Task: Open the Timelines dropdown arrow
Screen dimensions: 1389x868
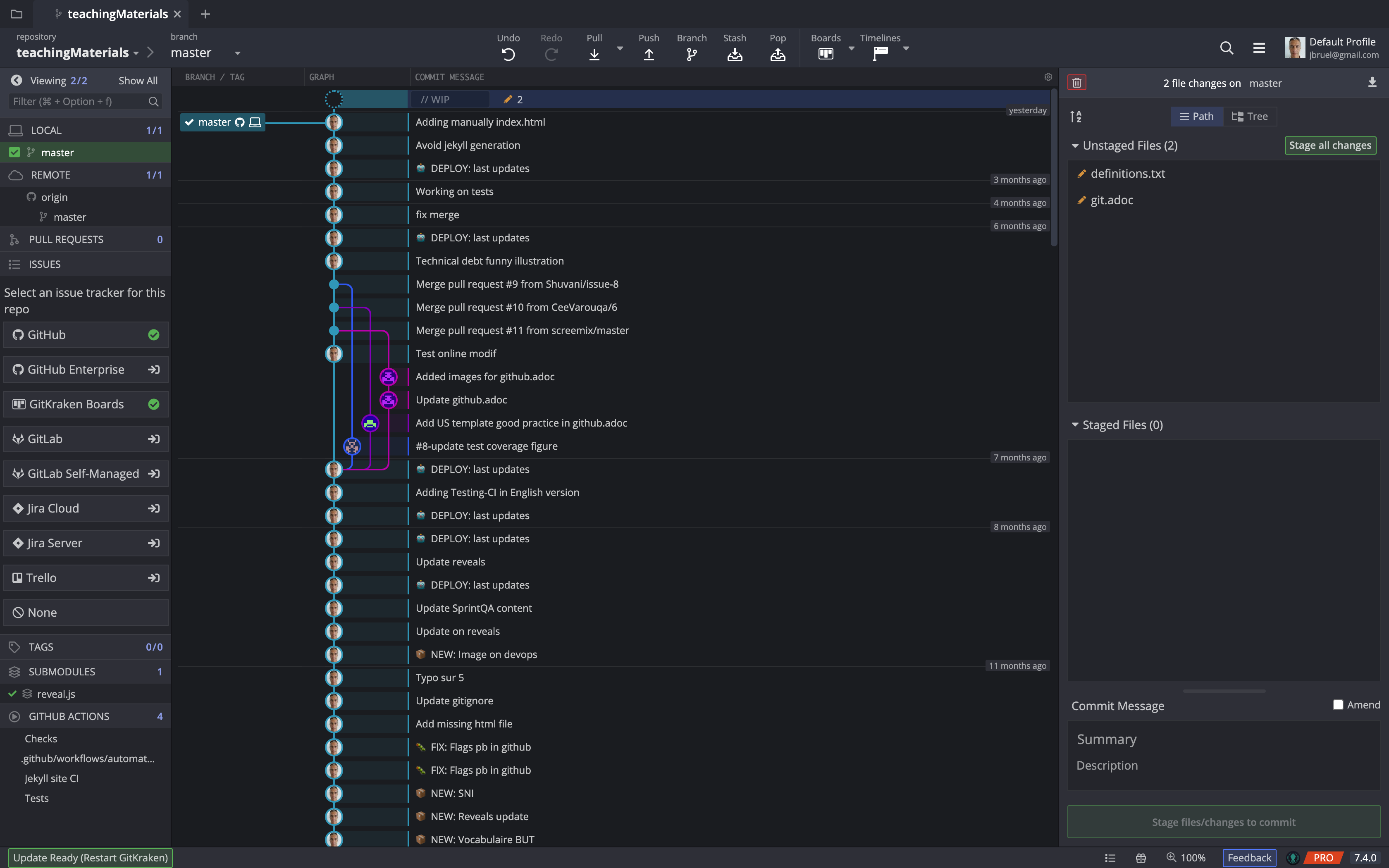Action: (905, 49)
